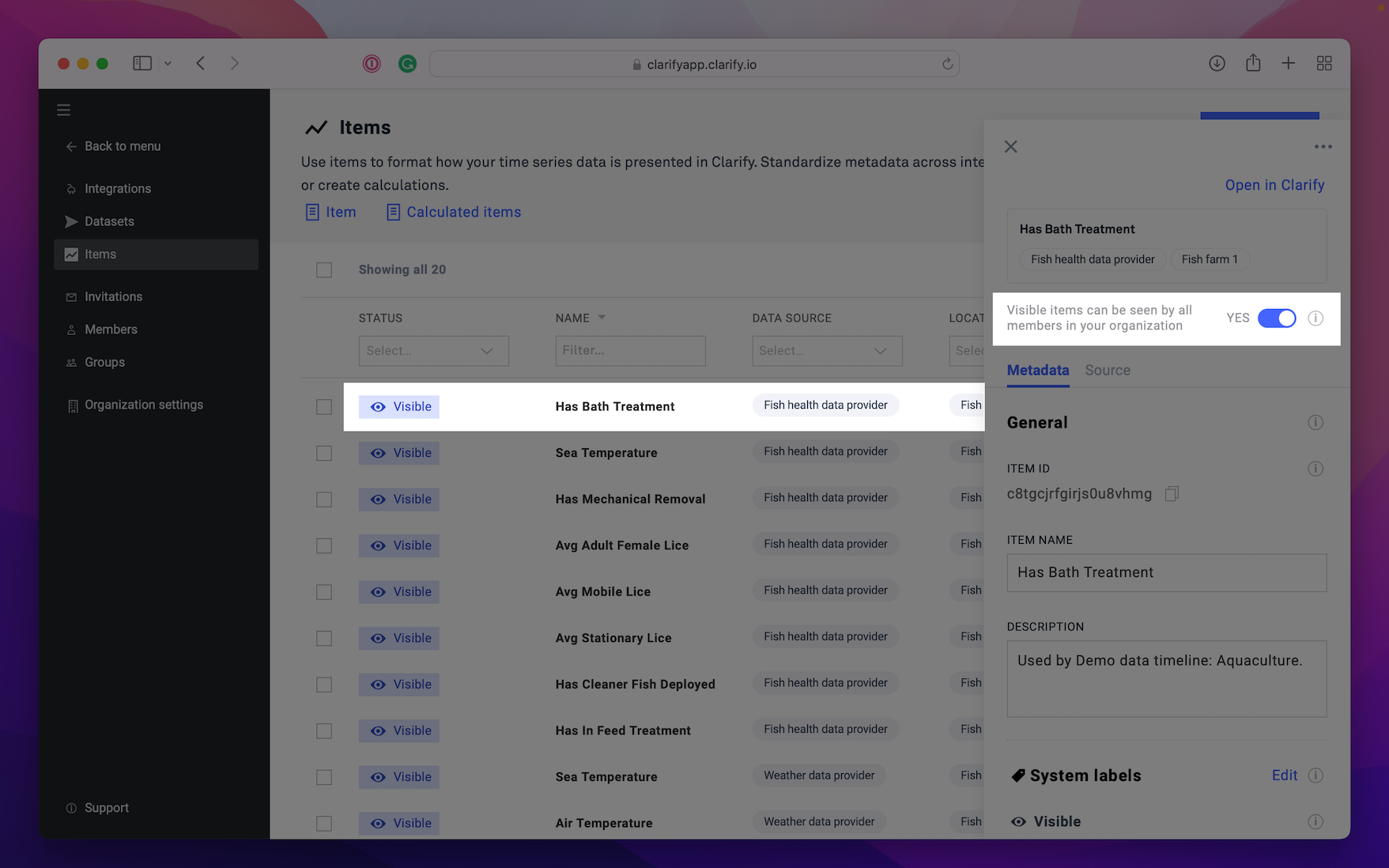Viewport: 1389px width, 868px height.
Task: Copy the item ID to clipboard
Action: click(x=1172, y=494)
